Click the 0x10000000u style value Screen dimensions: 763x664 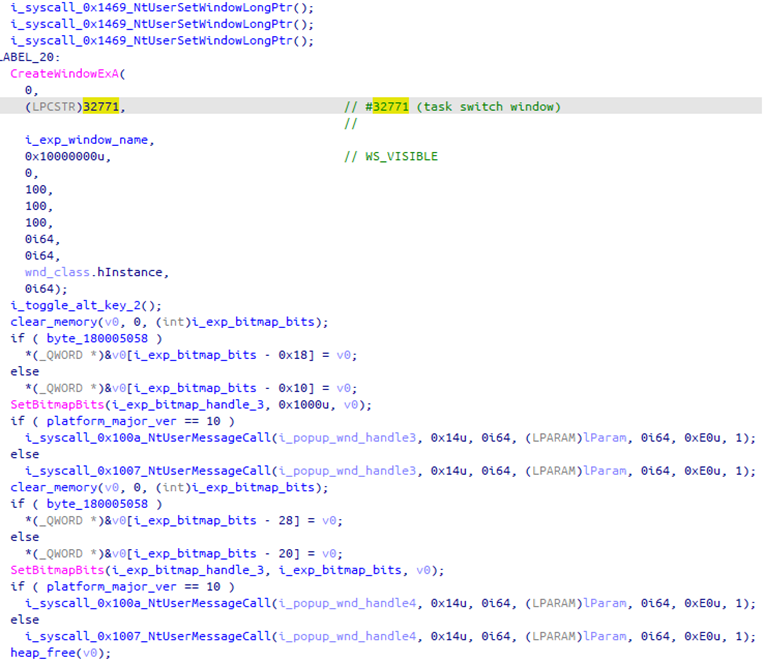[65, 157]
